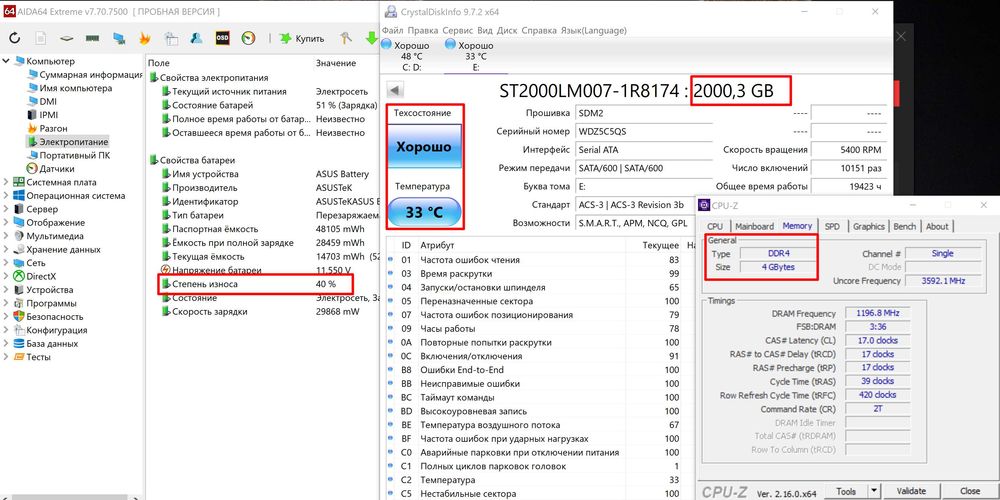The height and width of the screenshot is (500, 1000).
Task: Open the Диск menu in CrystalDiskInfo
Action: [x=507, y=31]
